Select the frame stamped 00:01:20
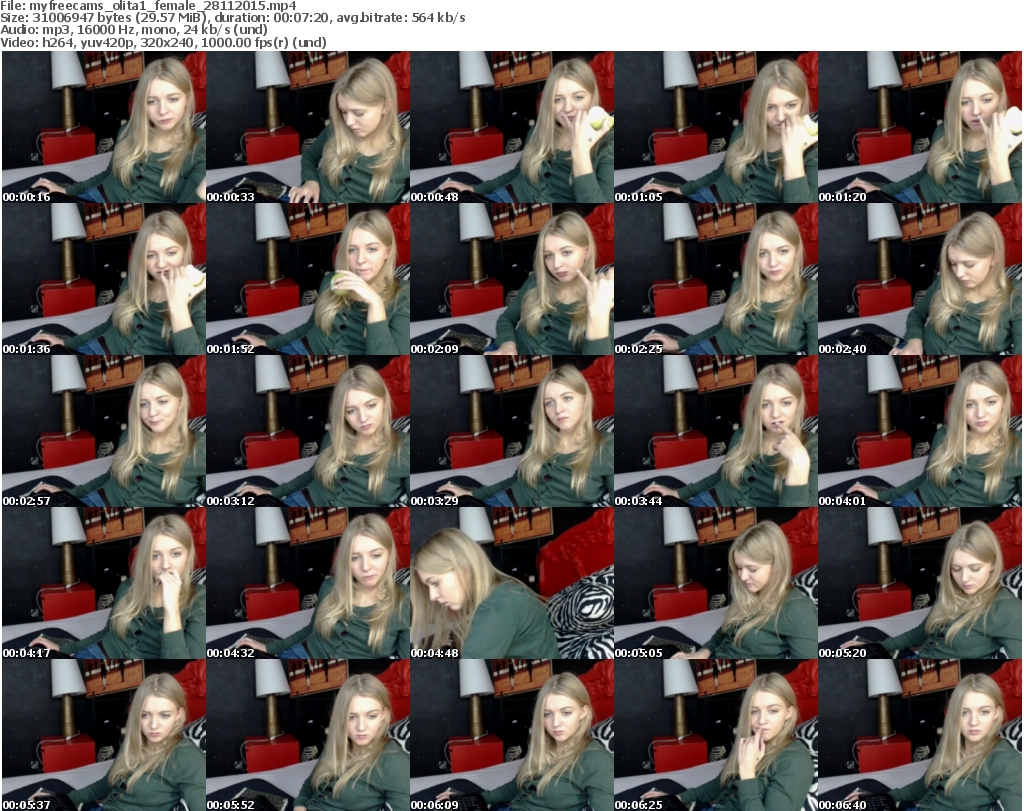1024x811 pixels. 920,127
